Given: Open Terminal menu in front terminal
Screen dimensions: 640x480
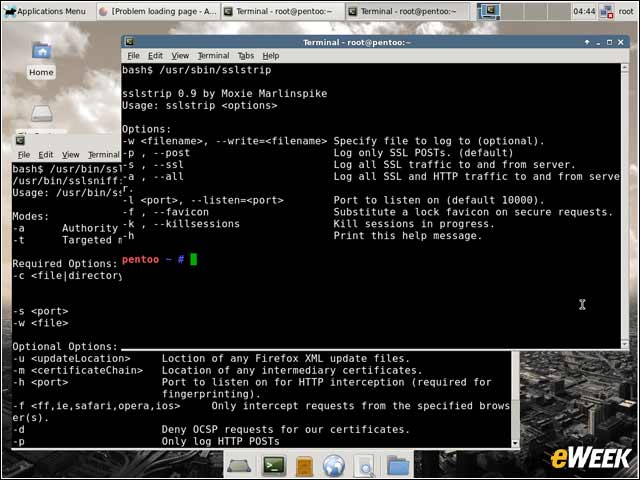Looking at the screenshot, I should point(213,56).
